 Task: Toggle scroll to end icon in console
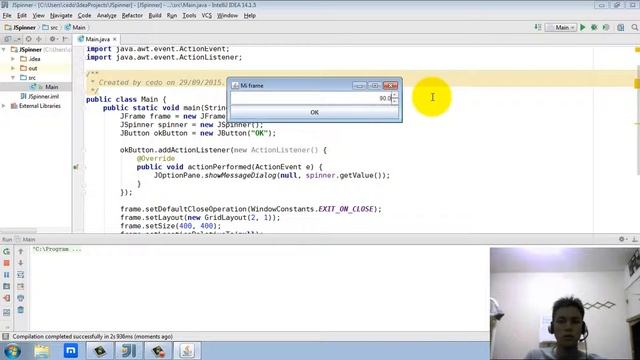click(21, 287)
